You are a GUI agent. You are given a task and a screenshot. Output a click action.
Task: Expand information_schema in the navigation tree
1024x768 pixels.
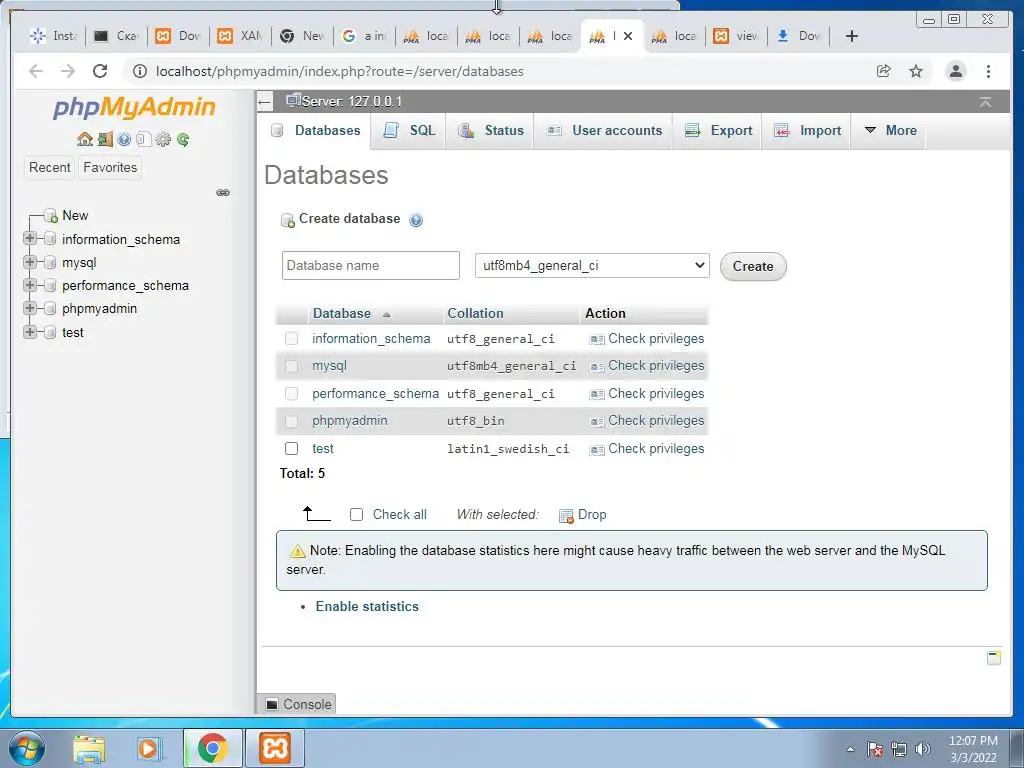point(29,238)
